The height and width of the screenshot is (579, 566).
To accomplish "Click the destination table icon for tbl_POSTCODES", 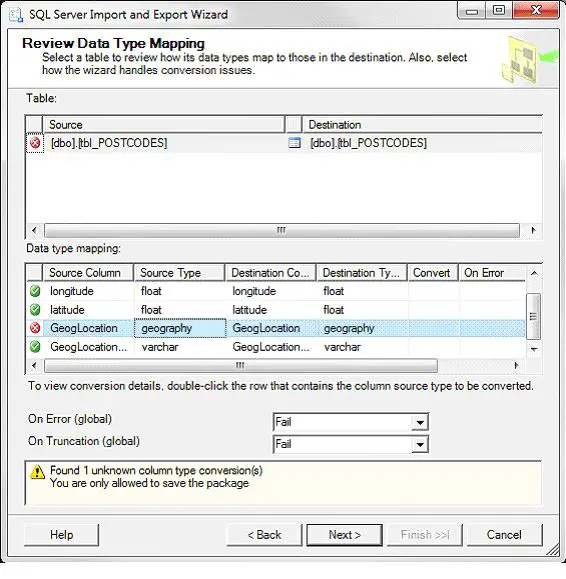I will click(x=294, y=143).
